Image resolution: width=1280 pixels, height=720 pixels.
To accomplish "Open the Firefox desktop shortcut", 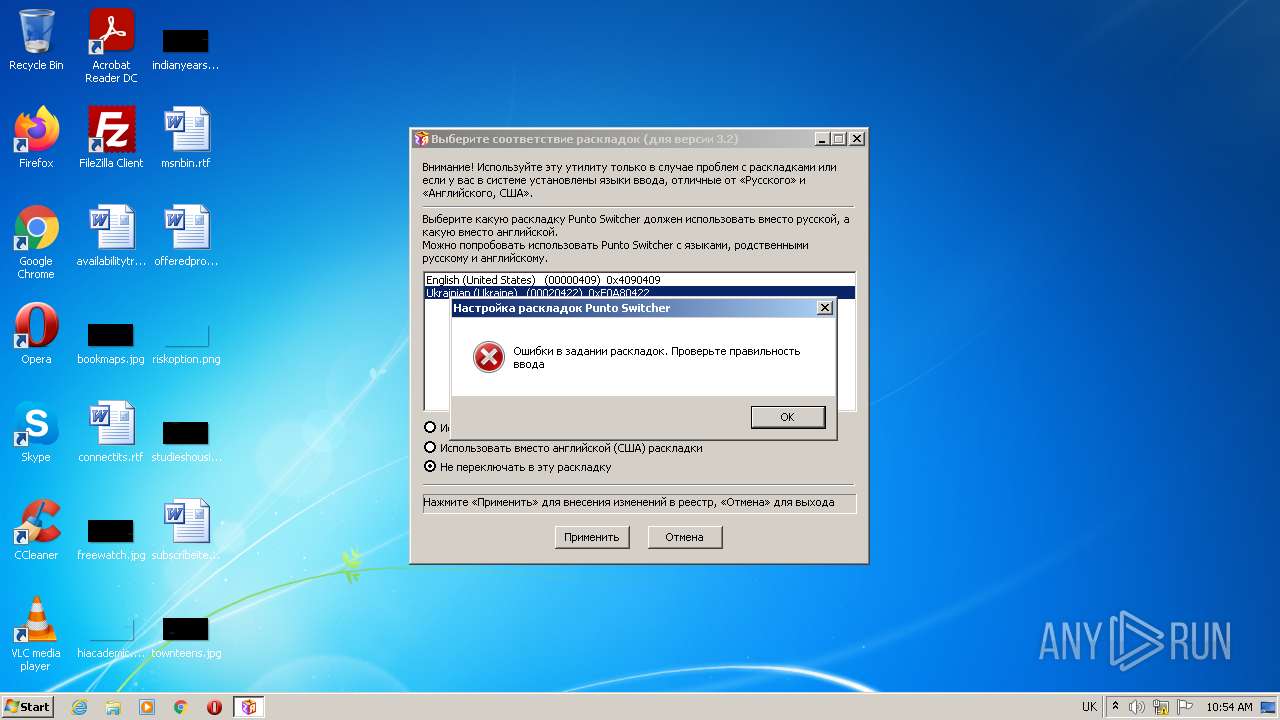I will pos(36,138).
